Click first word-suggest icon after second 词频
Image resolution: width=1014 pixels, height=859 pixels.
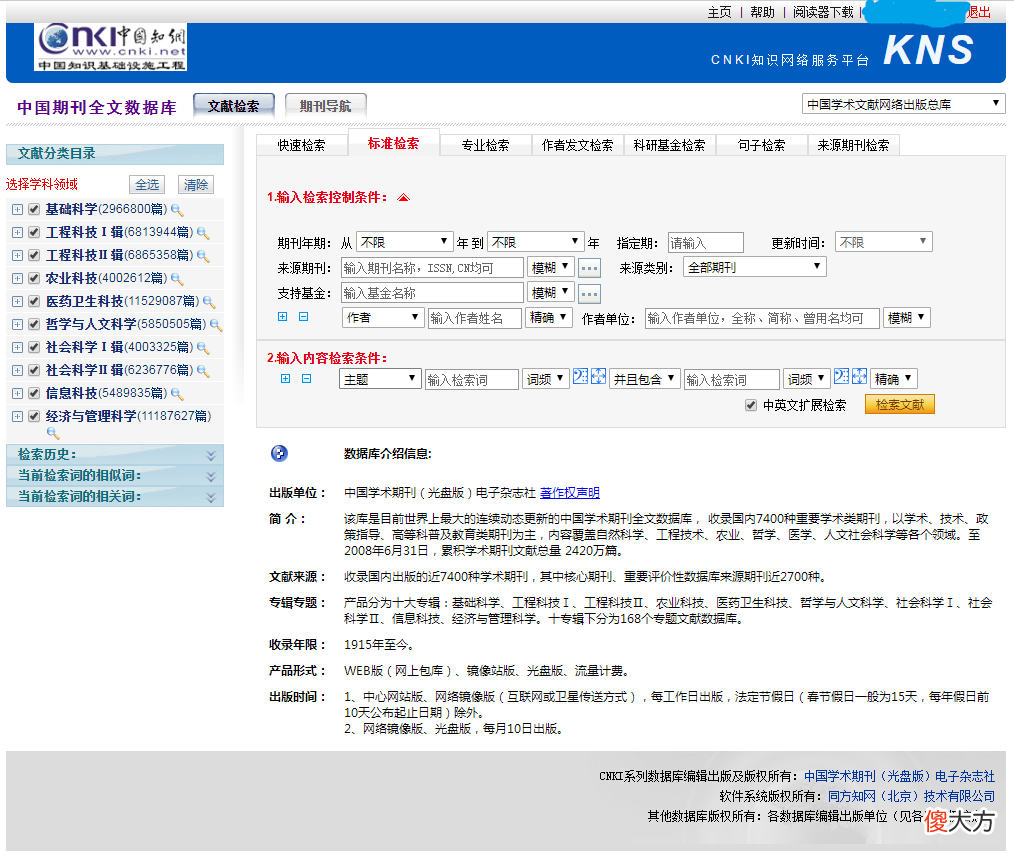click(x=841, y=376)
